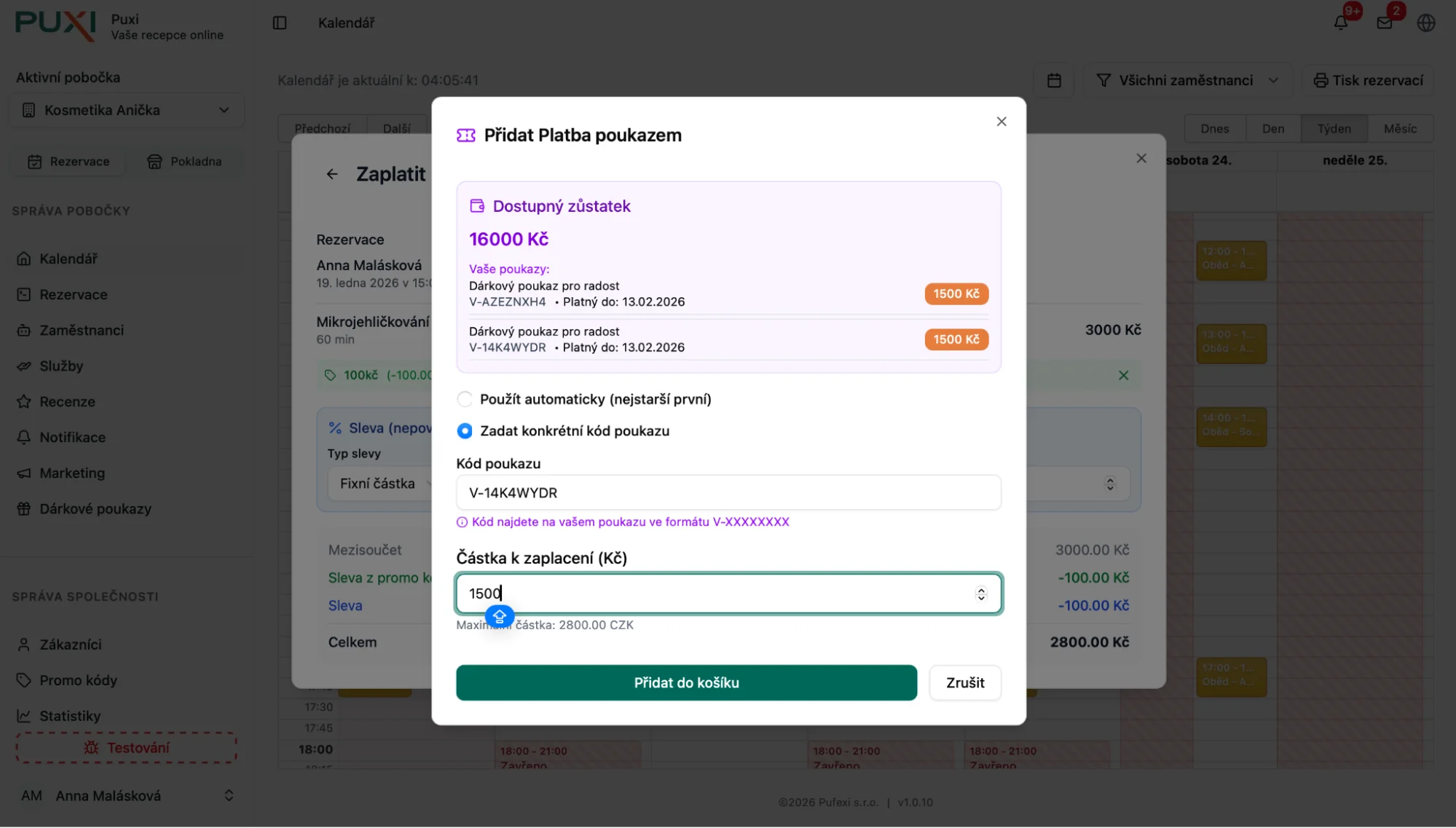1456x828 pixels.
Task: Remove the 100kč promo code tag
Action: (x=1123, y=376)
